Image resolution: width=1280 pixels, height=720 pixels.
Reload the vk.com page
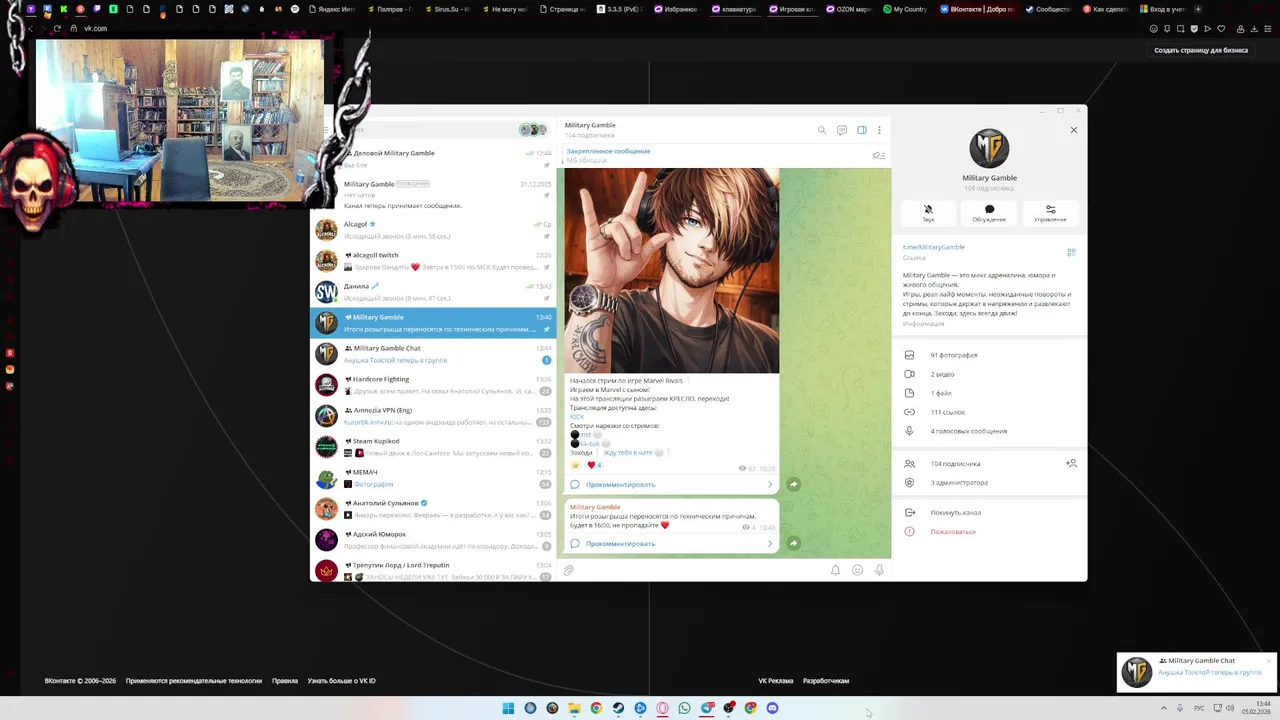point(57,28)
